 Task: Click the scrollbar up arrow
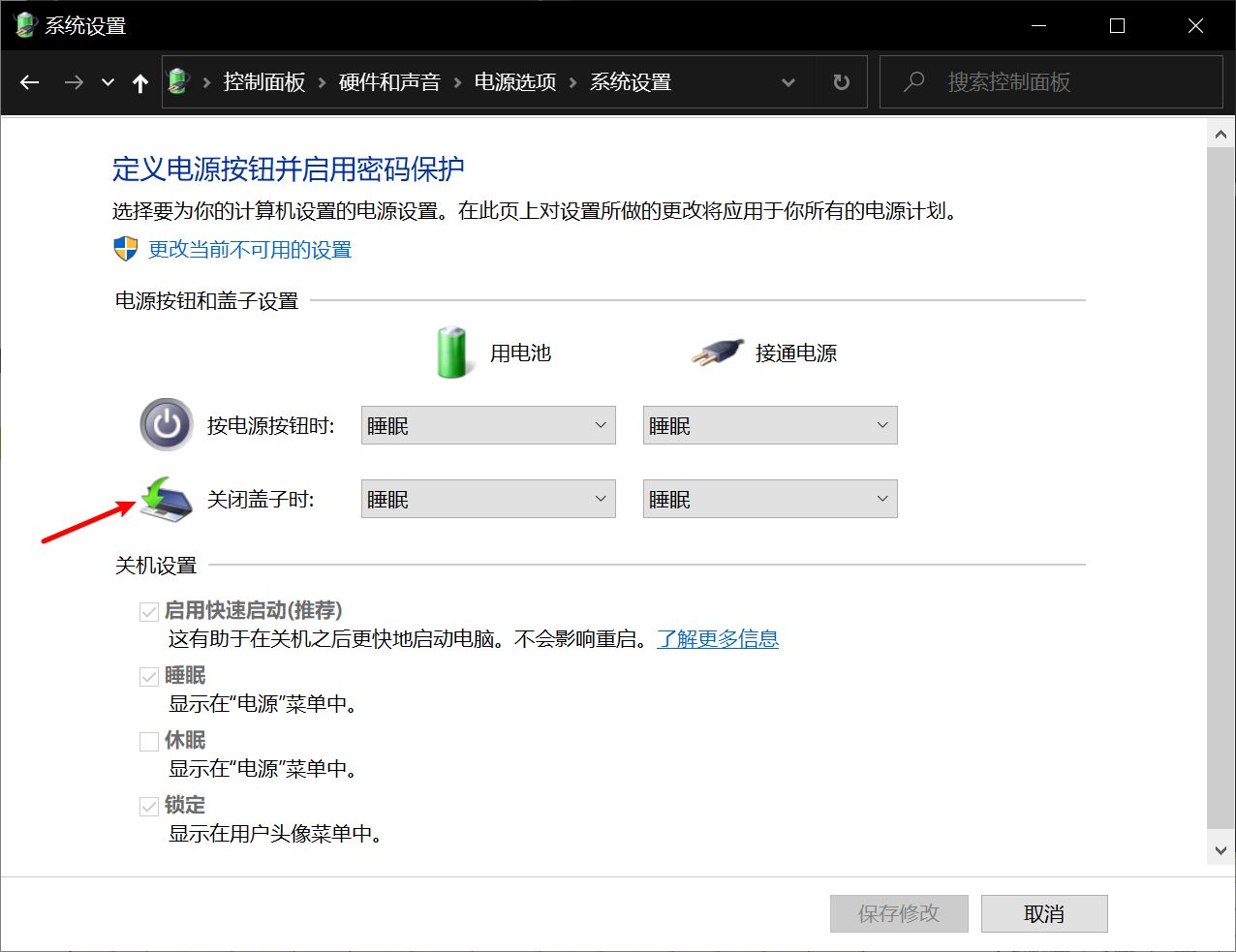coord(1221,135)
